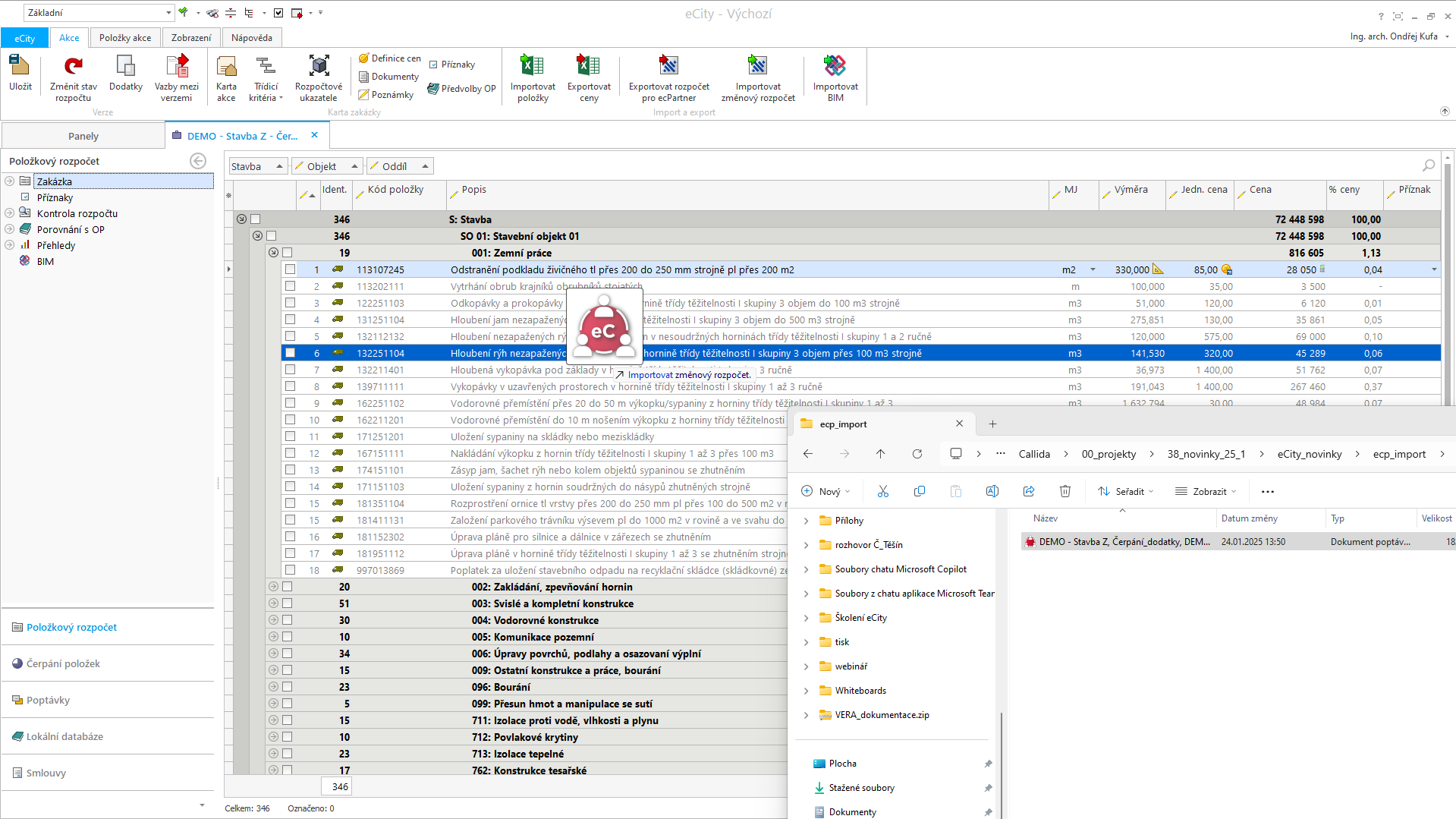
Task: Tick the checkbox for SO 01: Stavební objekt 01
Action: click(x=271, y=236)
